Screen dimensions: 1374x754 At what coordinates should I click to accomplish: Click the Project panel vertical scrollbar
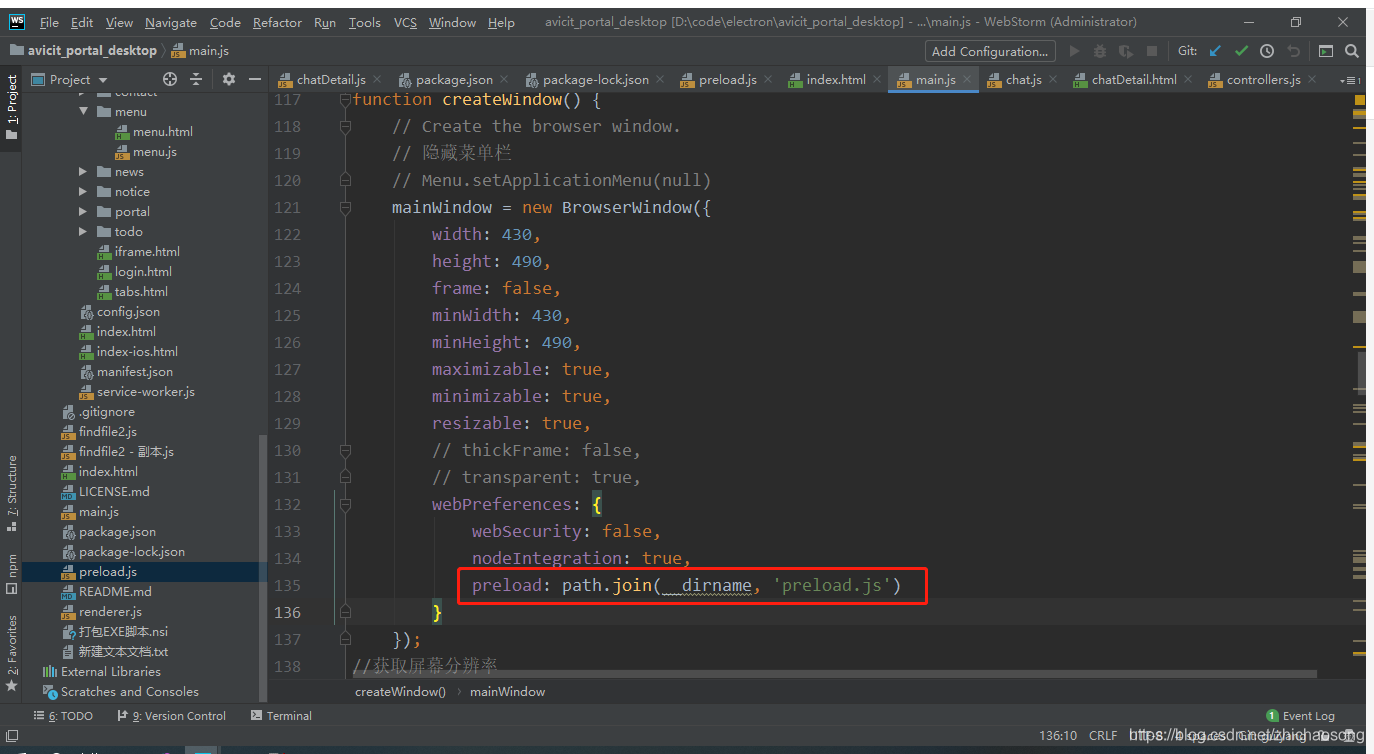tap(263, 568)
